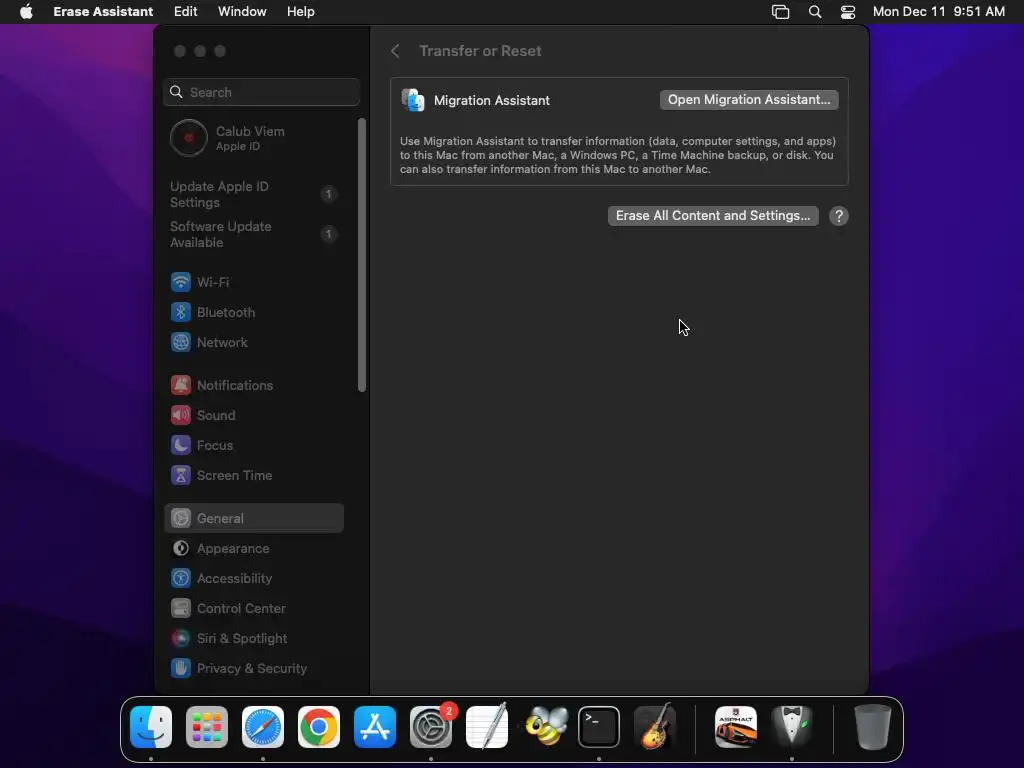Click Calub Viem Apple ID avatar

tap(189, 138)
